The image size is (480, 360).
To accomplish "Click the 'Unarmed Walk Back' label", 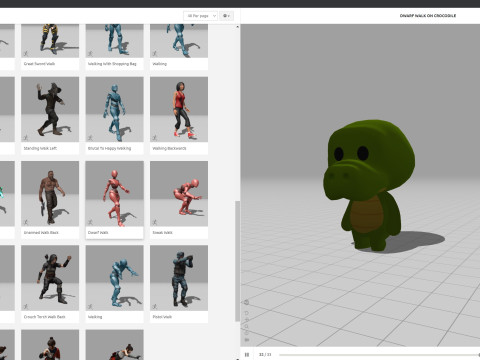I will click(41, 233).
